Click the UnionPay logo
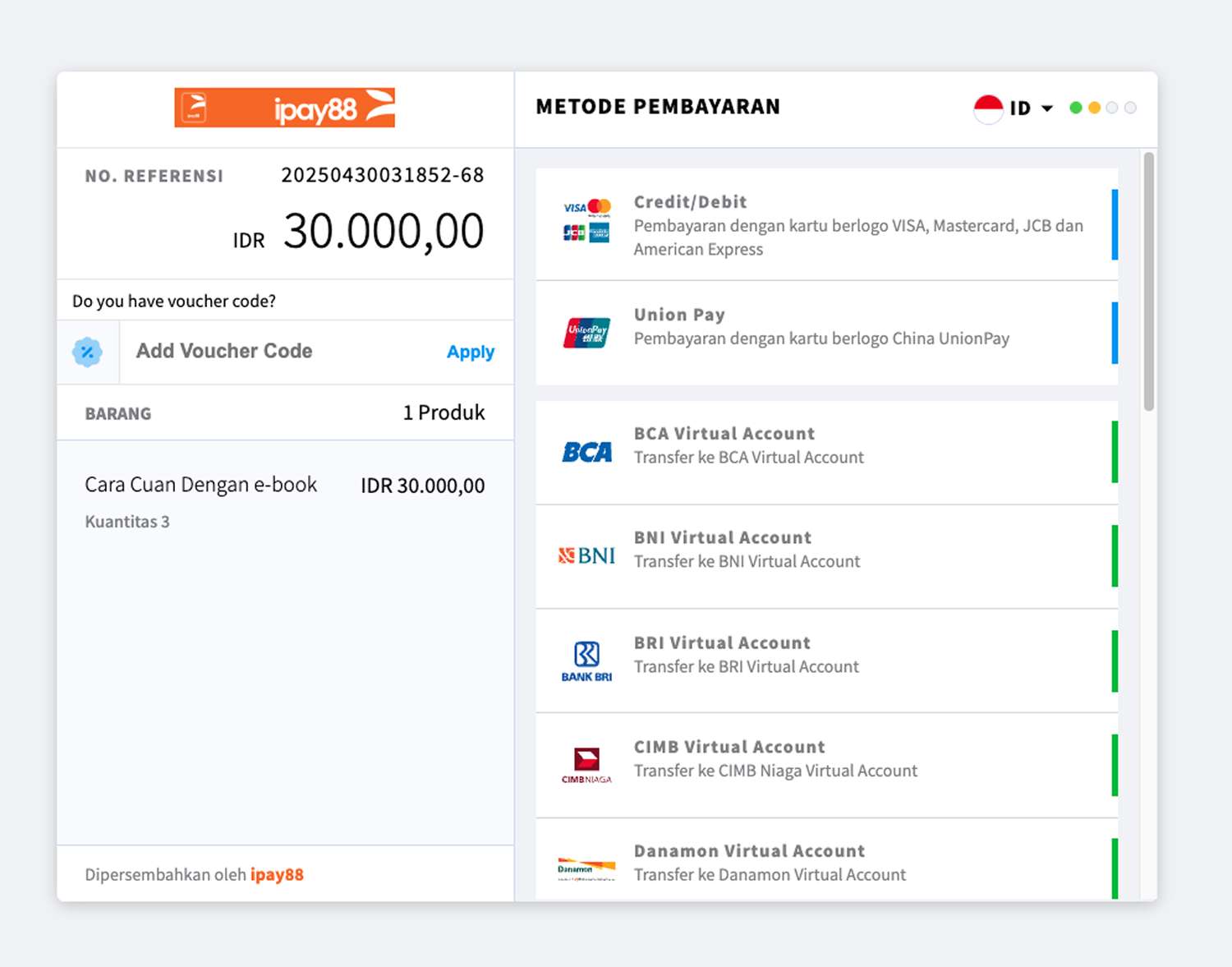1232x967 pixels. [x=586, y=333]
